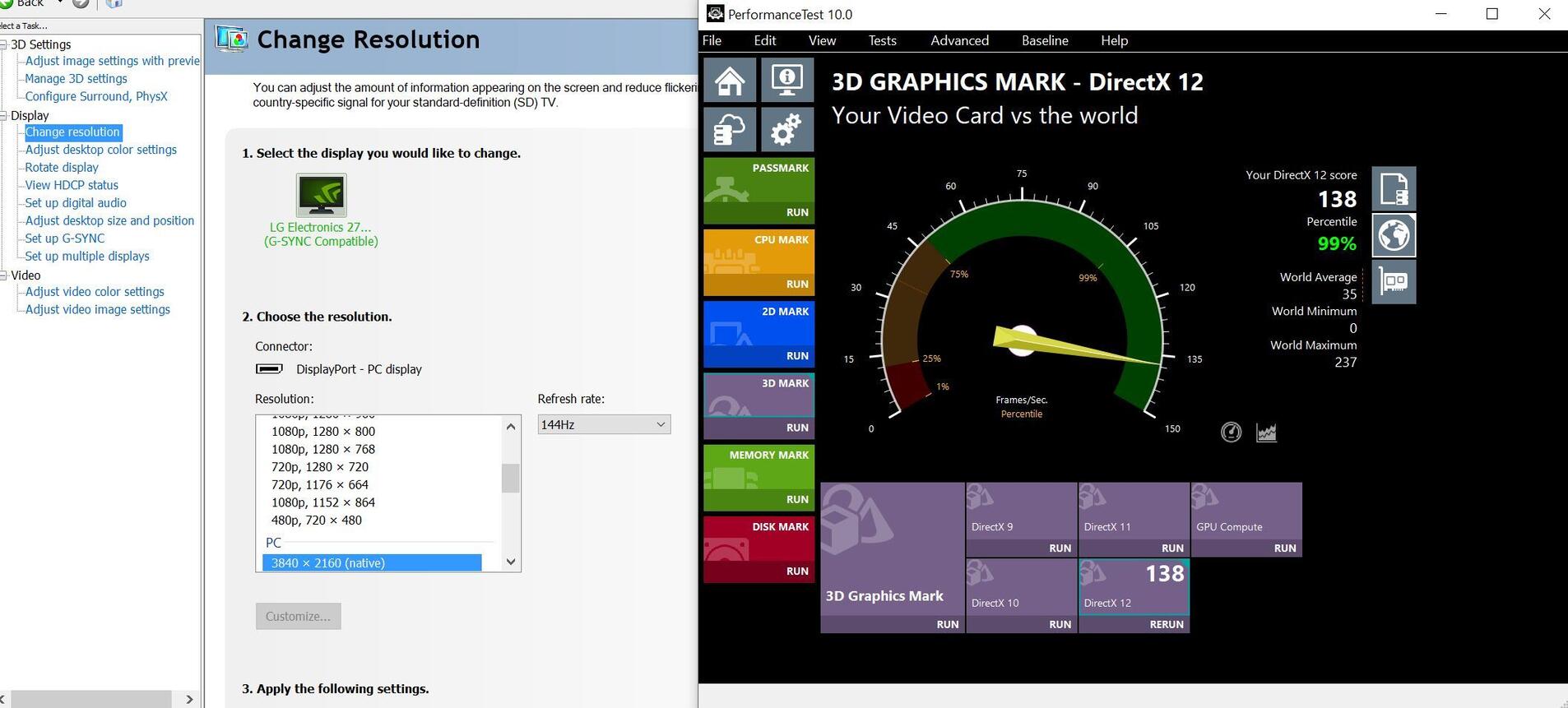Image resolution: width=1568 pixels, height=708 pixels.
Task: Run the DirectX 10 test
Action: (x=1060, y=624)
